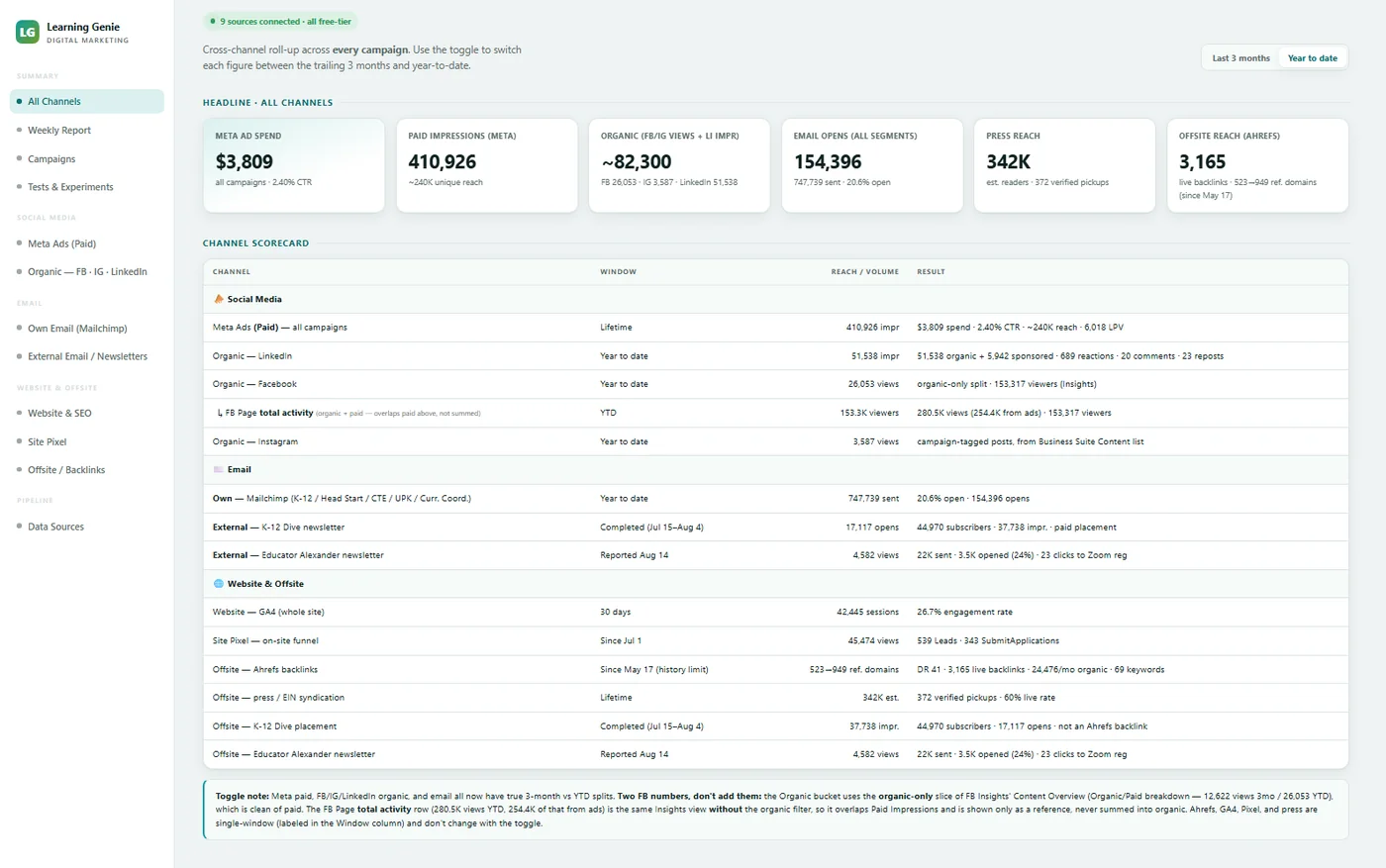This screenshot has height=868, width=1386.
Task: Click the Organic — Instagram row label
Action: pyautogui.click(x=255, y=441)
